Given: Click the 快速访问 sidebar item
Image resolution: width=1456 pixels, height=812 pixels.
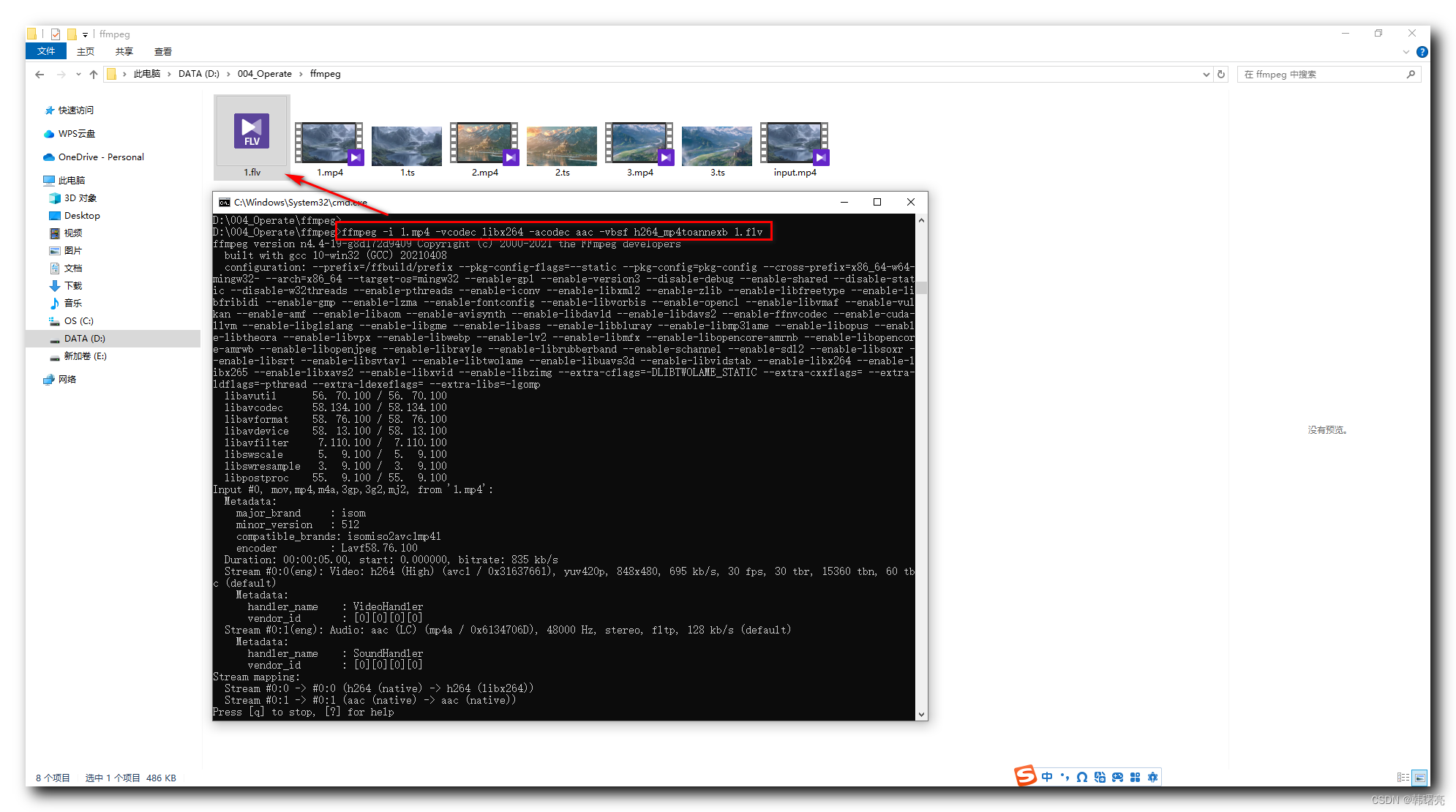Looking at the screenshot, I should [x=75, y=108].
